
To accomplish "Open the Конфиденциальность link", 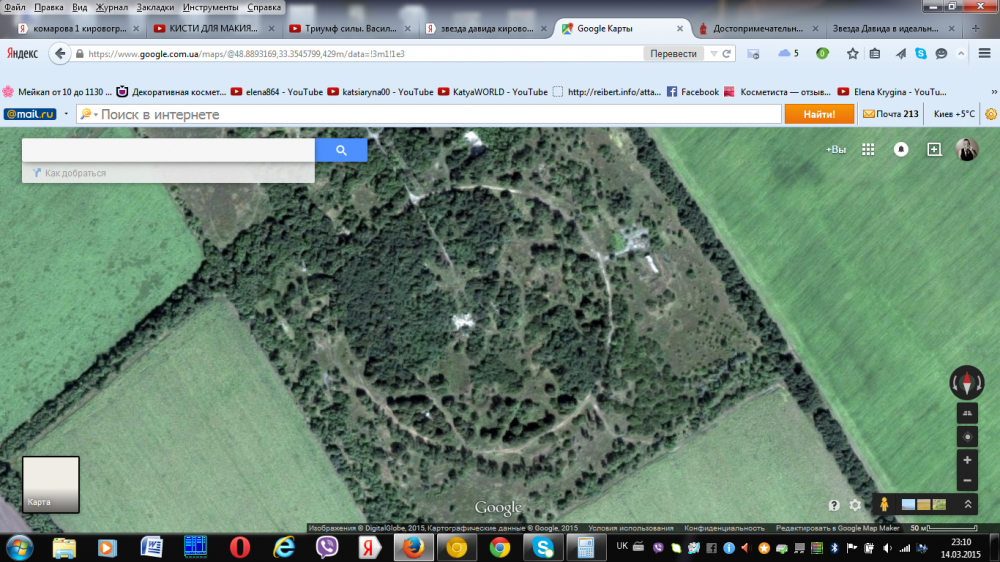I will [724, 528].
